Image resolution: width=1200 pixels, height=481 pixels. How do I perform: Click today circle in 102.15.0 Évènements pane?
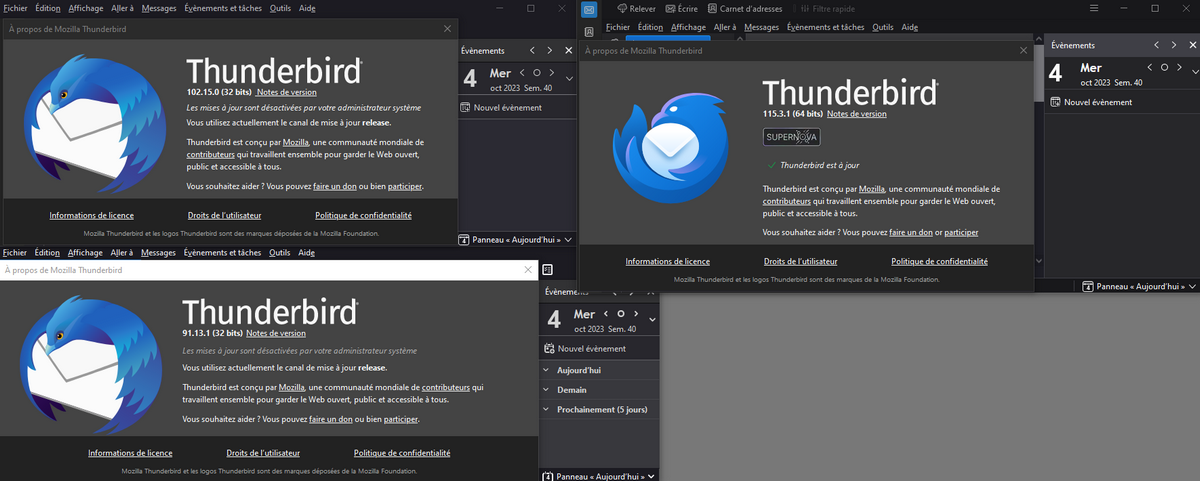click(x=537, y=73)
